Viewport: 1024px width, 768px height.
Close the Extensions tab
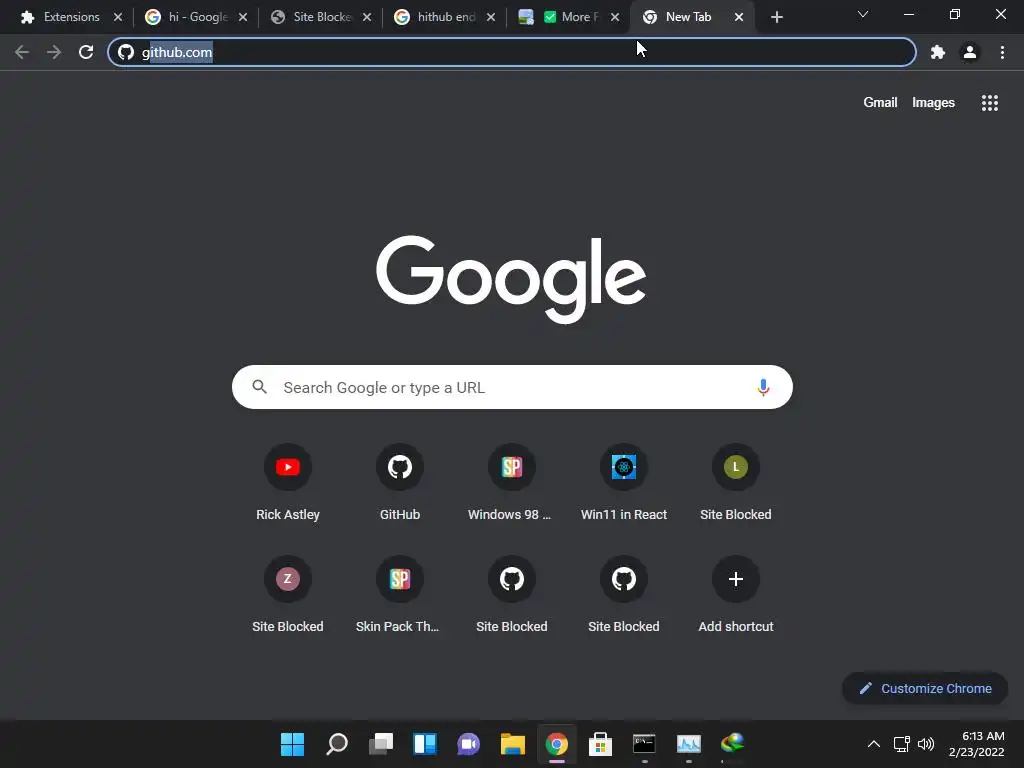pyautogui.click(x=118, y=17)
